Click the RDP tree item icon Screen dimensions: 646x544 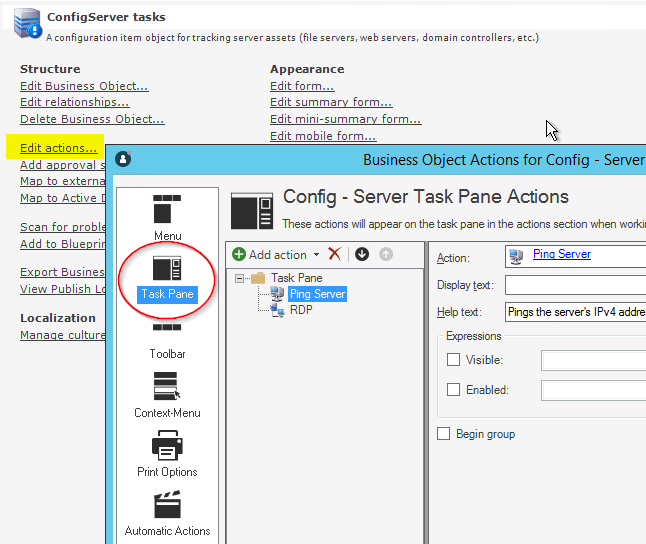277,310
